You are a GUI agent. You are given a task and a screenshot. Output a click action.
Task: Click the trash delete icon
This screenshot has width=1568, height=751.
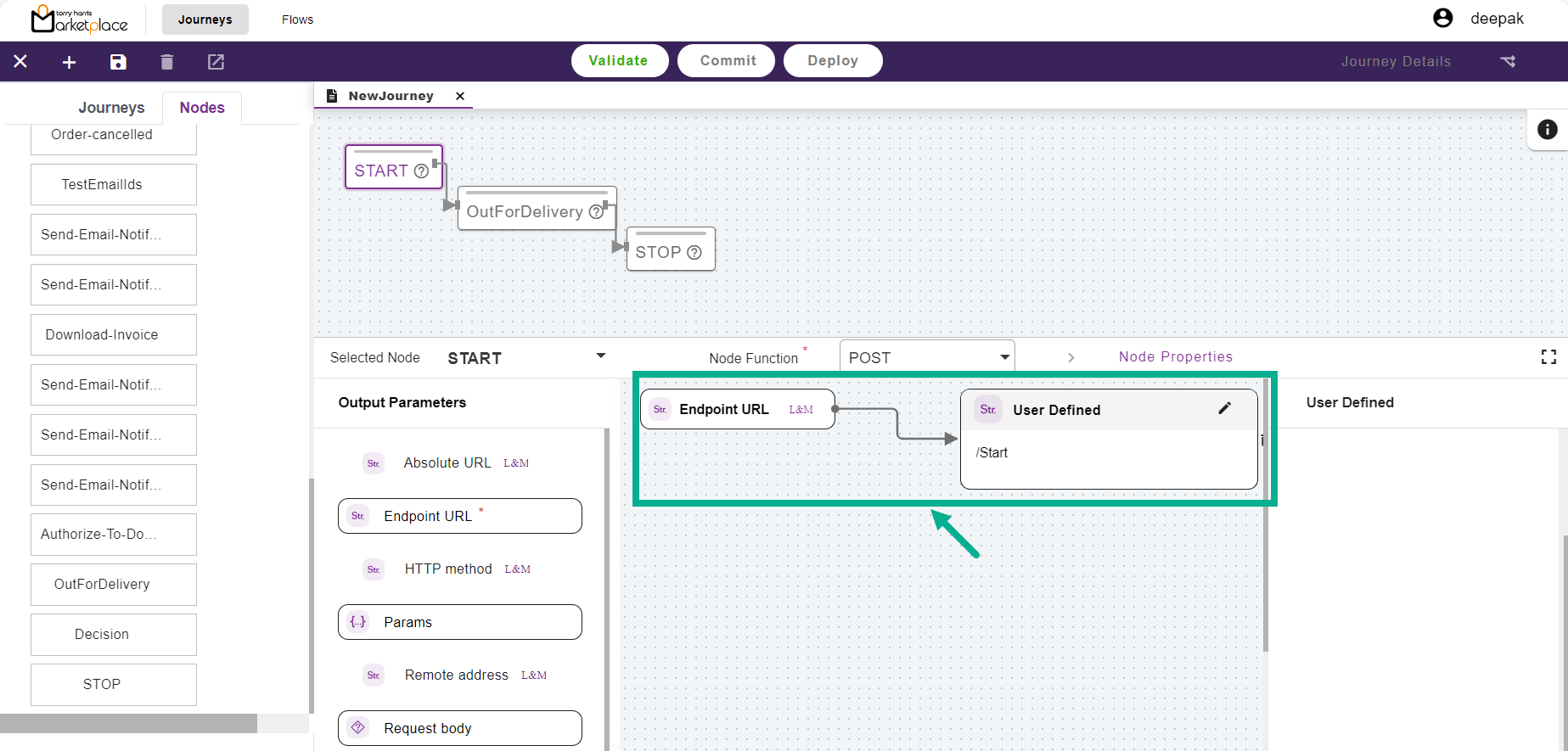click(167, 62)
